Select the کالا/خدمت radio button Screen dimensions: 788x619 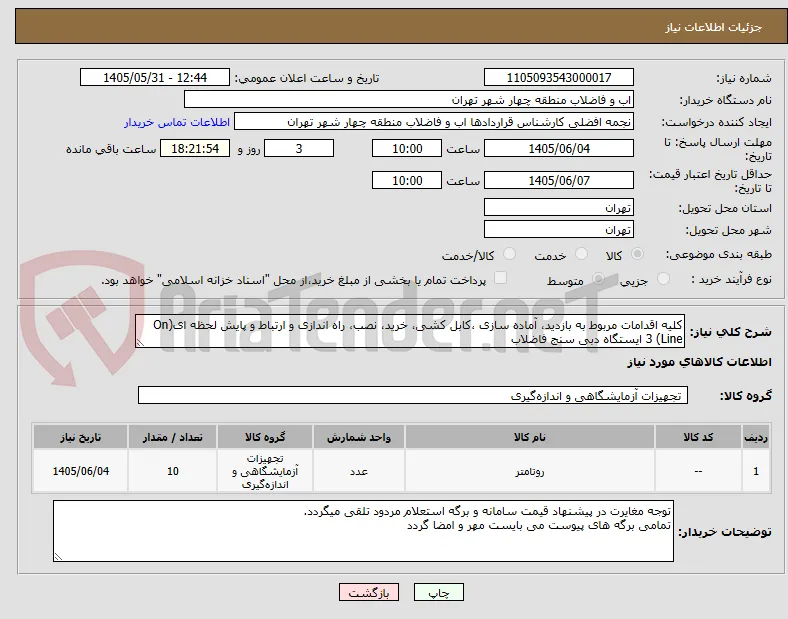[x=510, y=254]
